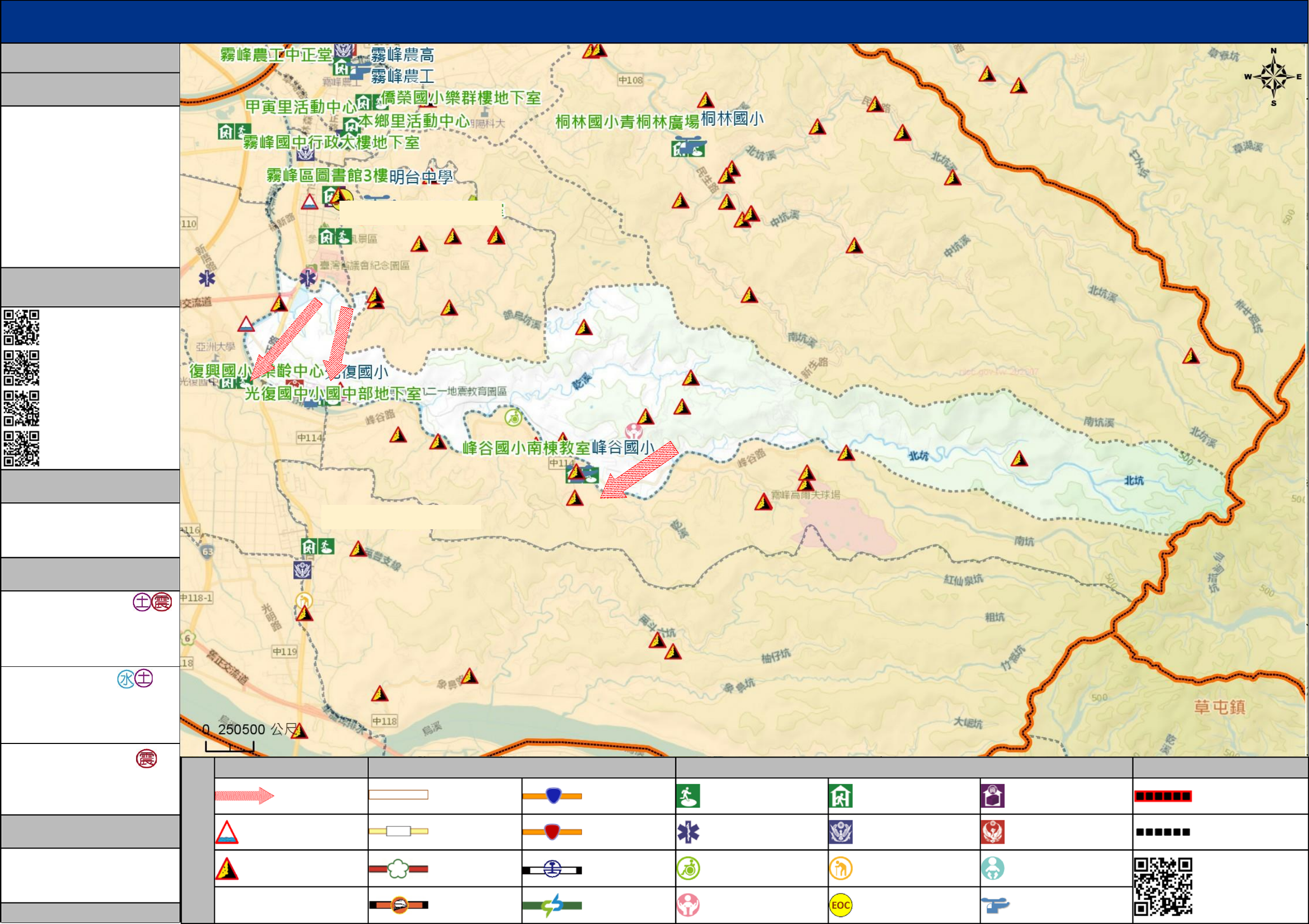1309x924 pixels.
Task: Click the 大堀坑 place label
Action: tap(968, 723)
